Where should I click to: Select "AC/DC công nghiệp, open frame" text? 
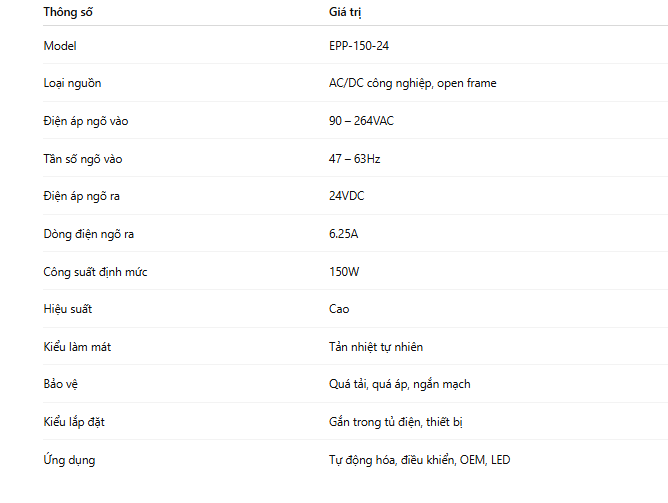(412, 83)
